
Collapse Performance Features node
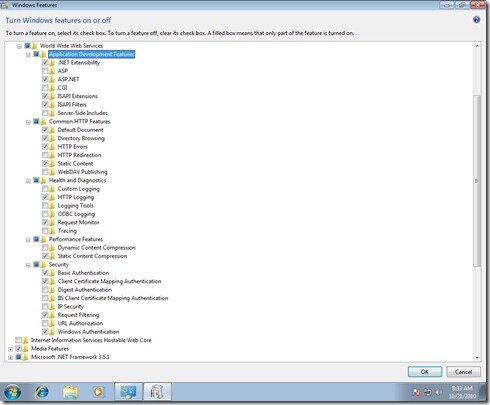[x=28, y=240]
